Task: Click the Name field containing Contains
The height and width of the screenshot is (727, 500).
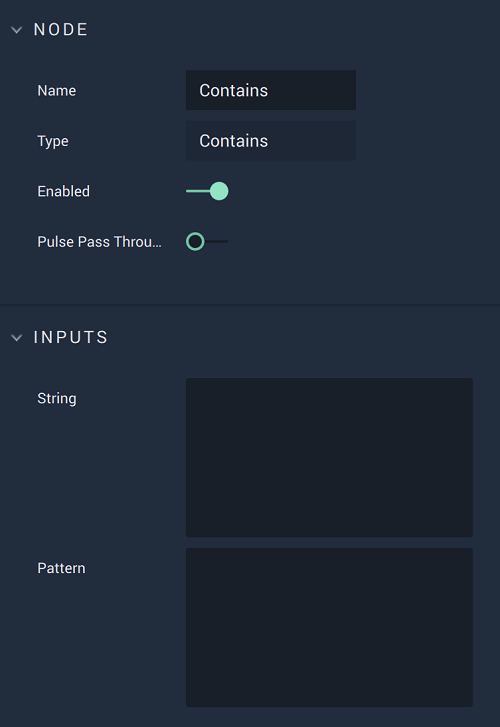Action: tap(271, 90)
